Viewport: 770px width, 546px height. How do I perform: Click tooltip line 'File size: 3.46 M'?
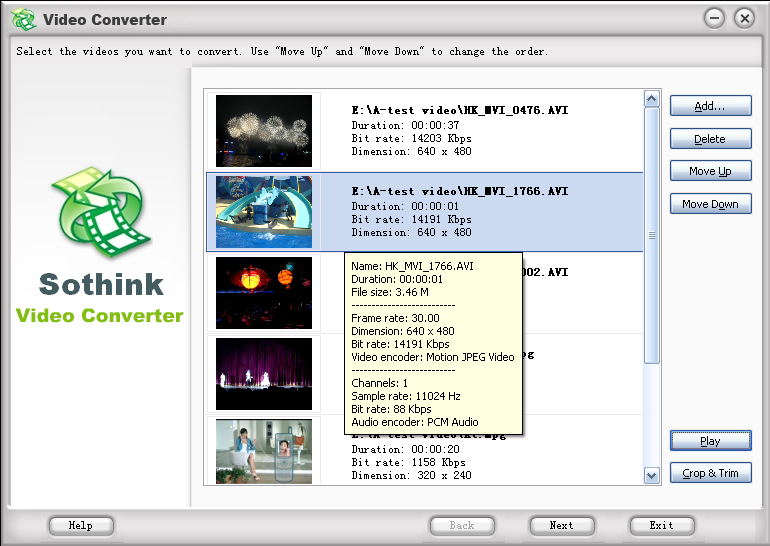pyautogui.click(x=390, y=292)
